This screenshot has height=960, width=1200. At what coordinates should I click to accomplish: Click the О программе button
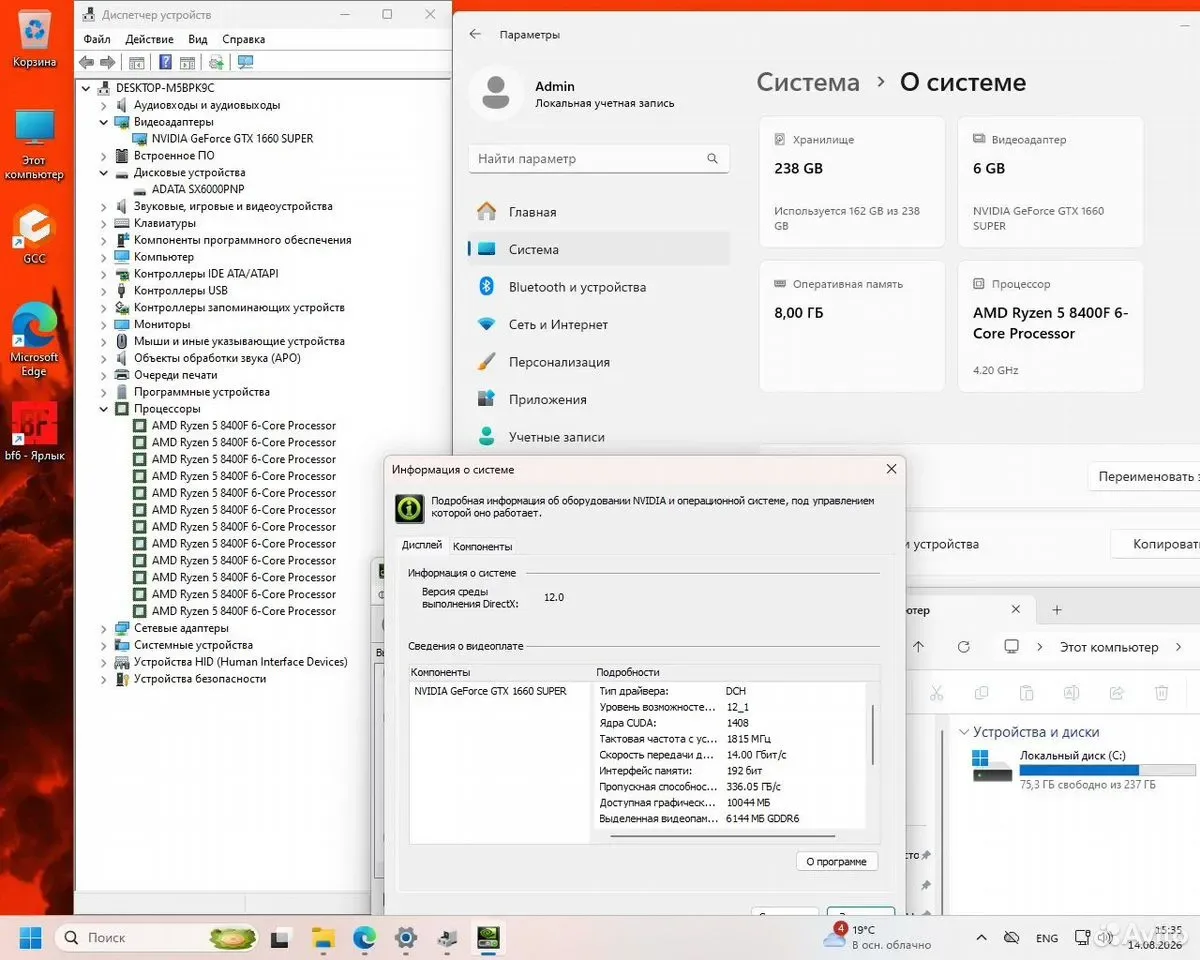(x=837, y=861)
